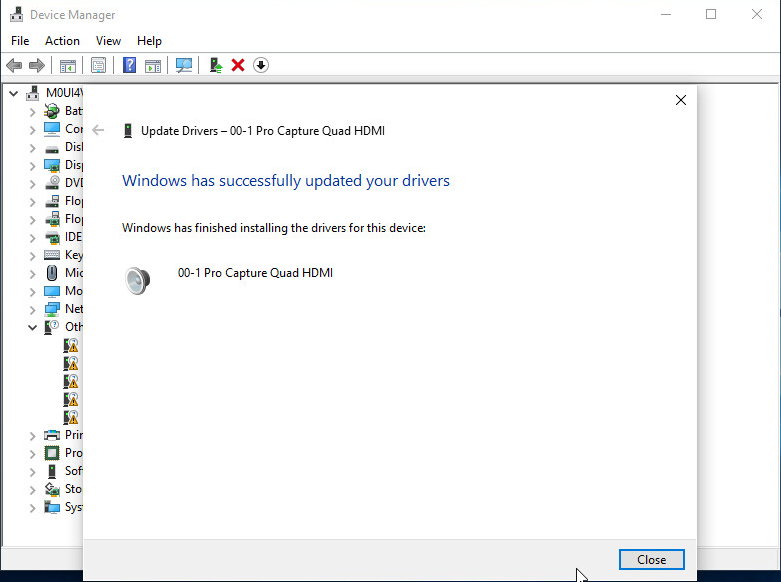Image resolution: width=781 pixels, height=582 pixels.
Task: Expand the DVD drives tree node
Action: click(32, 184)
